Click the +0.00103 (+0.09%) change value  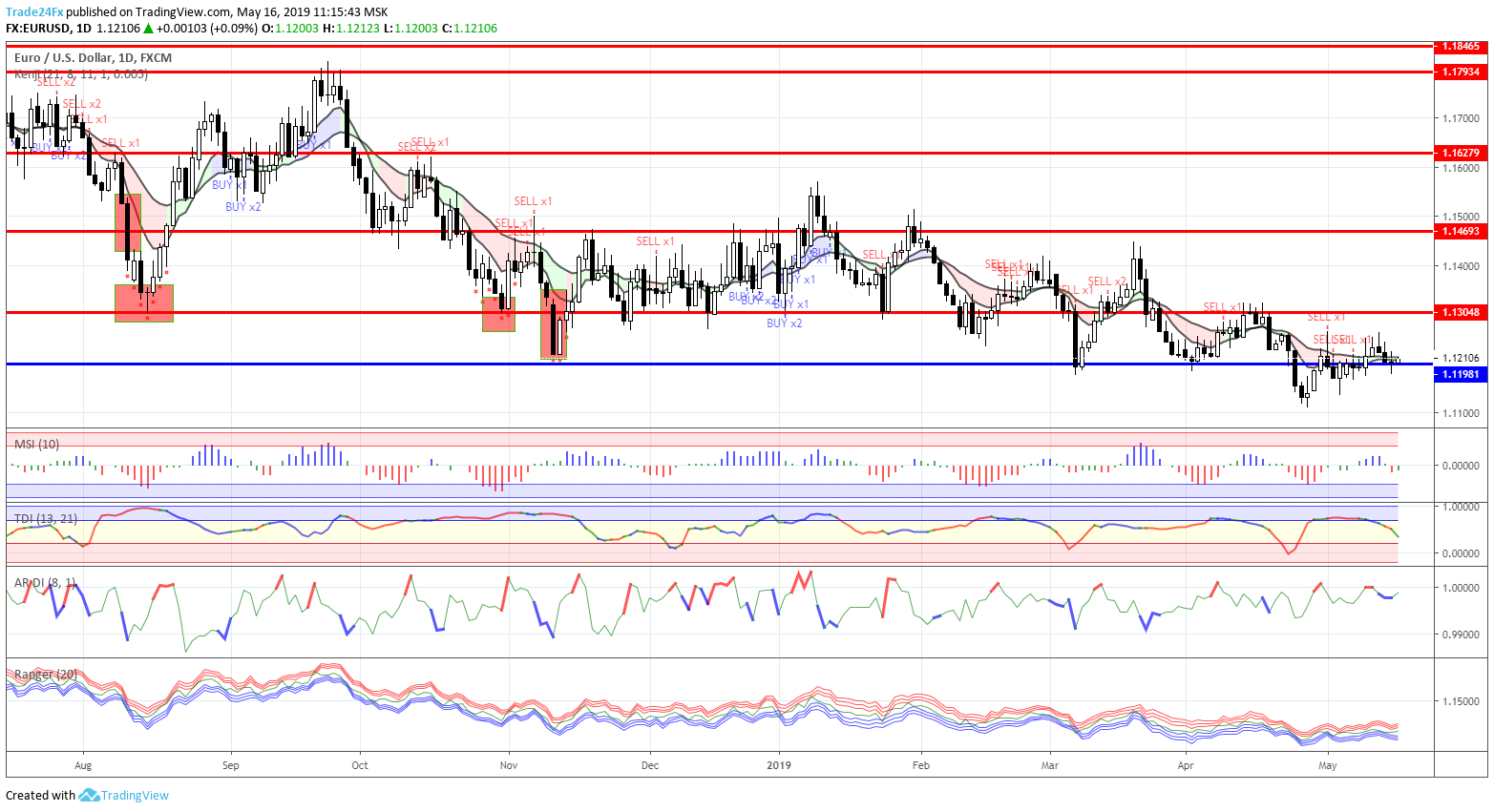click(x=207, y=29)
